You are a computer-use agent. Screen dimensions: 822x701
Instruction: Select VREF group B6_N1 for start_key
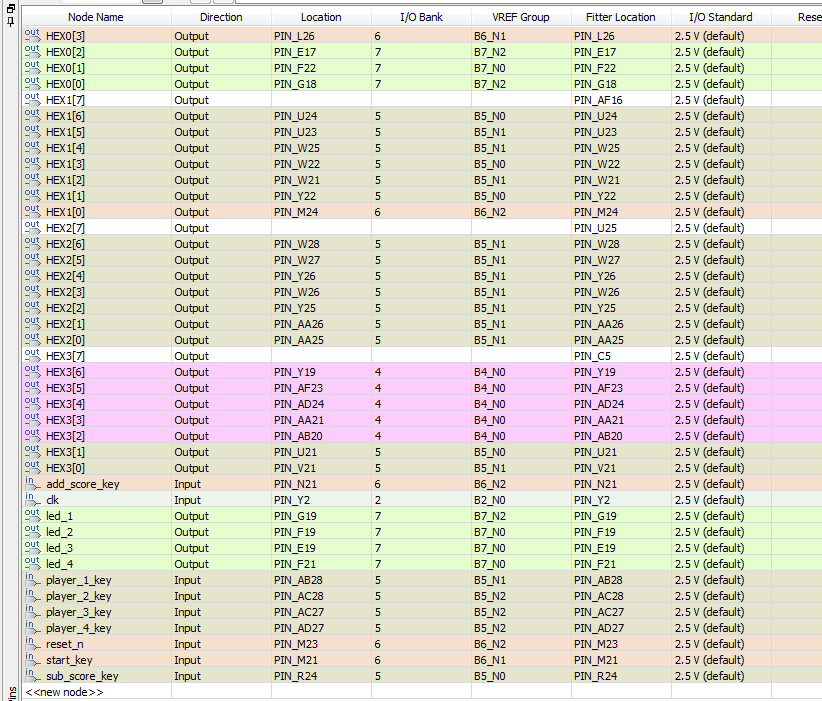pyautogui.click(x=521, y=660)
